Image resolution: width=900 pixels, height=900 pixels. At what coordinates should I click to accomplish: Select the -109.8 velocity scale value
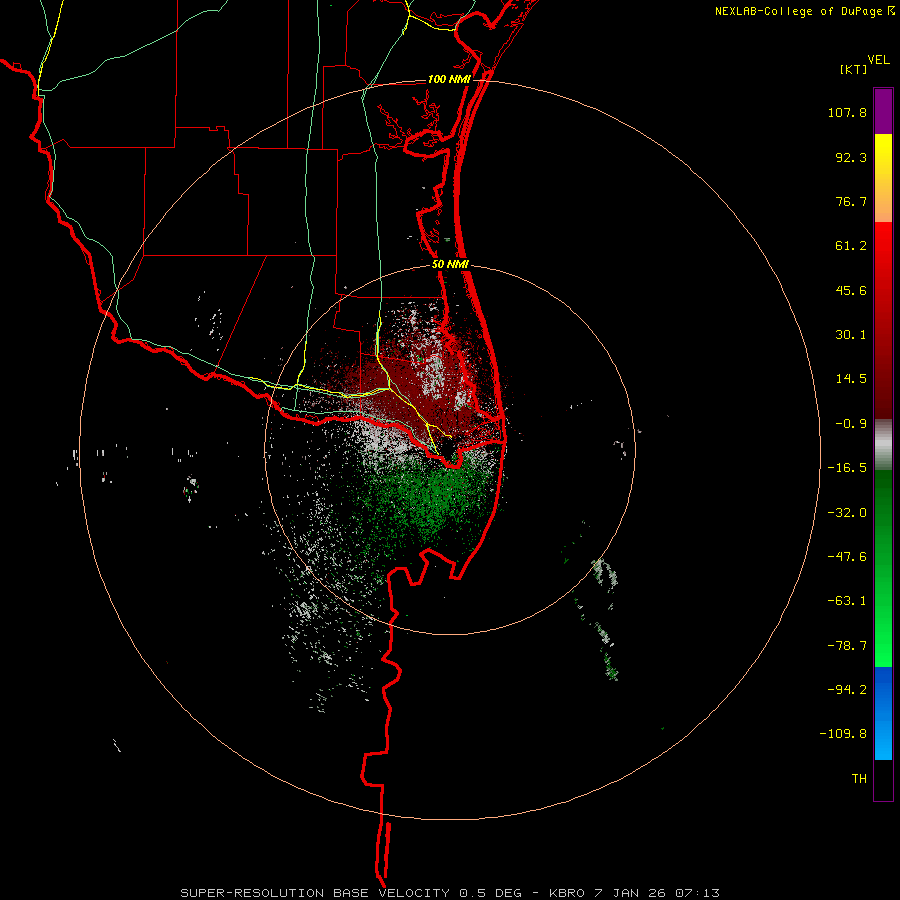[x=843, y=734]
